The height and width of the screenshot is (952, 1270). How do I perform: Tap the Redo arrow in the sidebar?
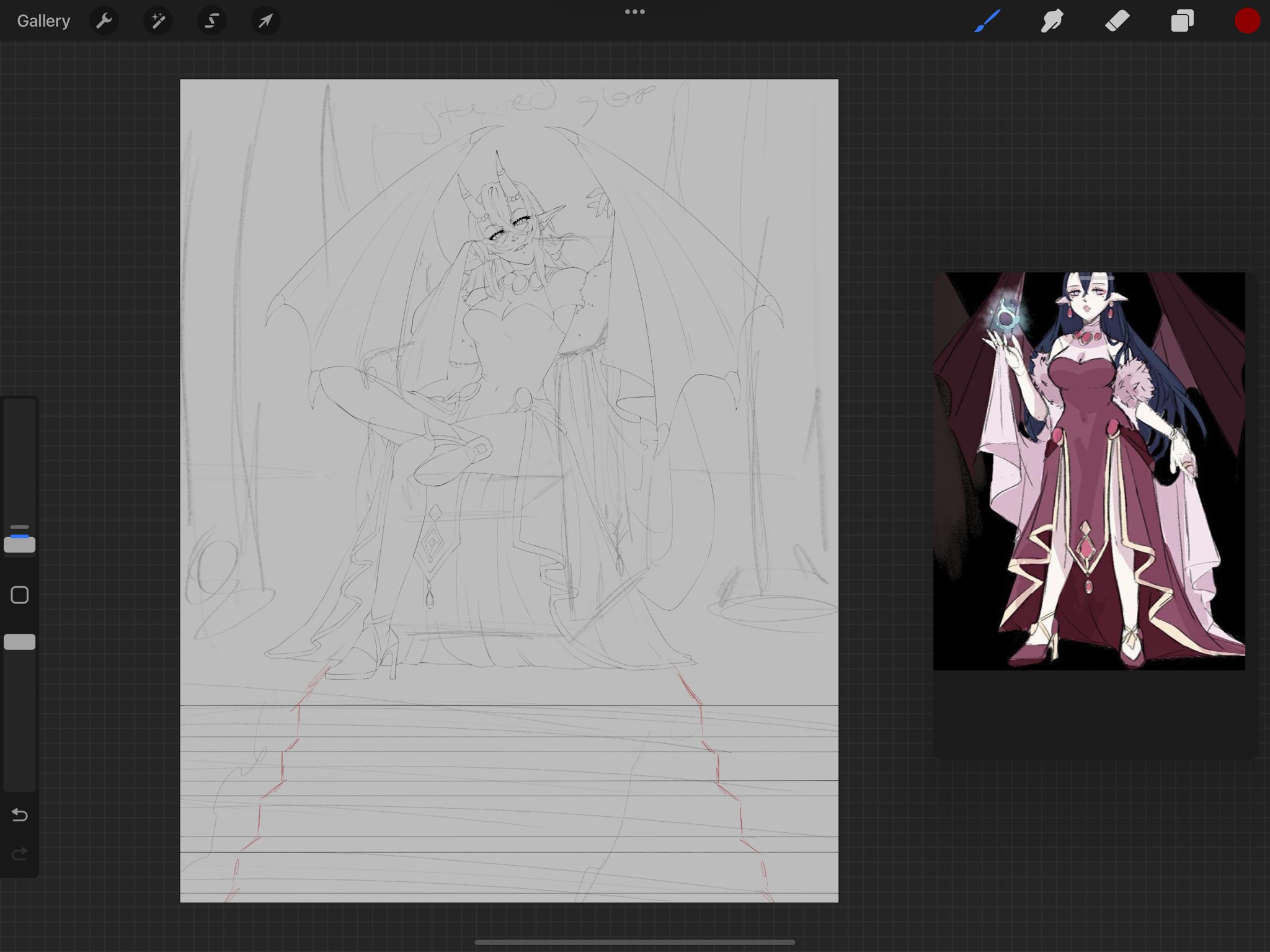[x=20, y=855]
